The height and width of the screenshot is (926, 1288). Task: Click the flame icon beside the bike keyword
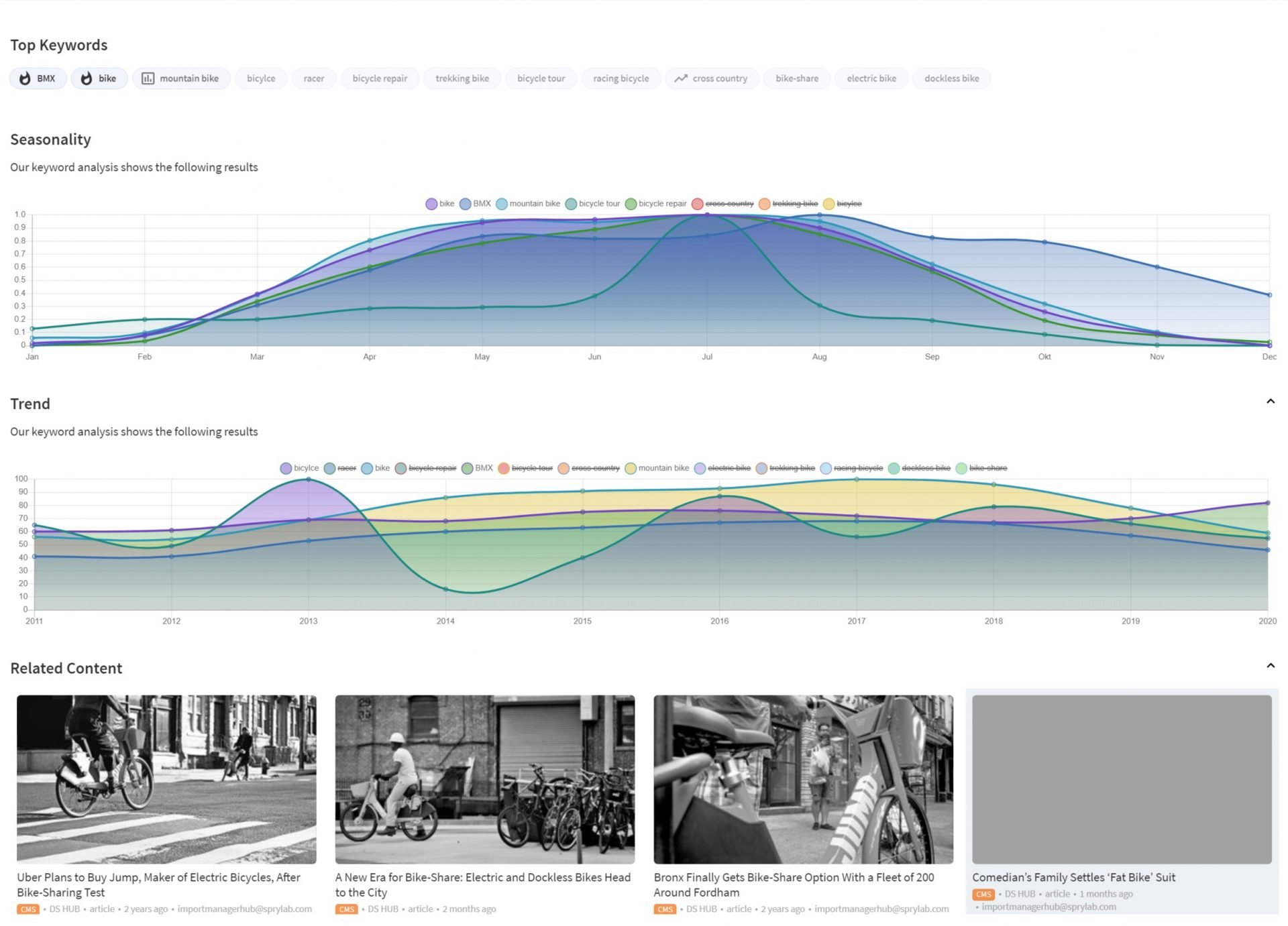[87, 78]
